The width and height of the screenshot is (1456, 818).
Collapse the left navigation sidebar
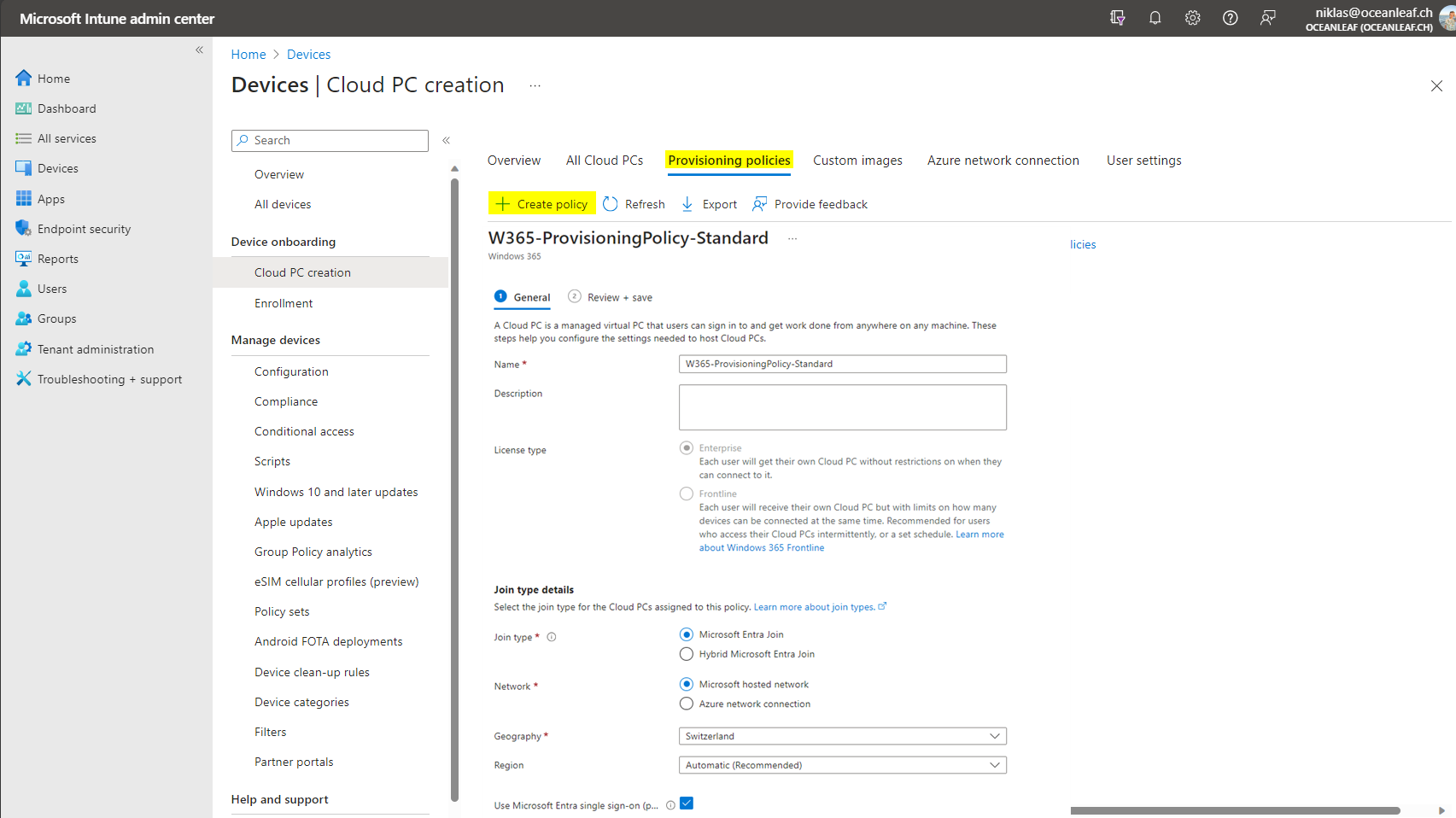pos(199,50)
